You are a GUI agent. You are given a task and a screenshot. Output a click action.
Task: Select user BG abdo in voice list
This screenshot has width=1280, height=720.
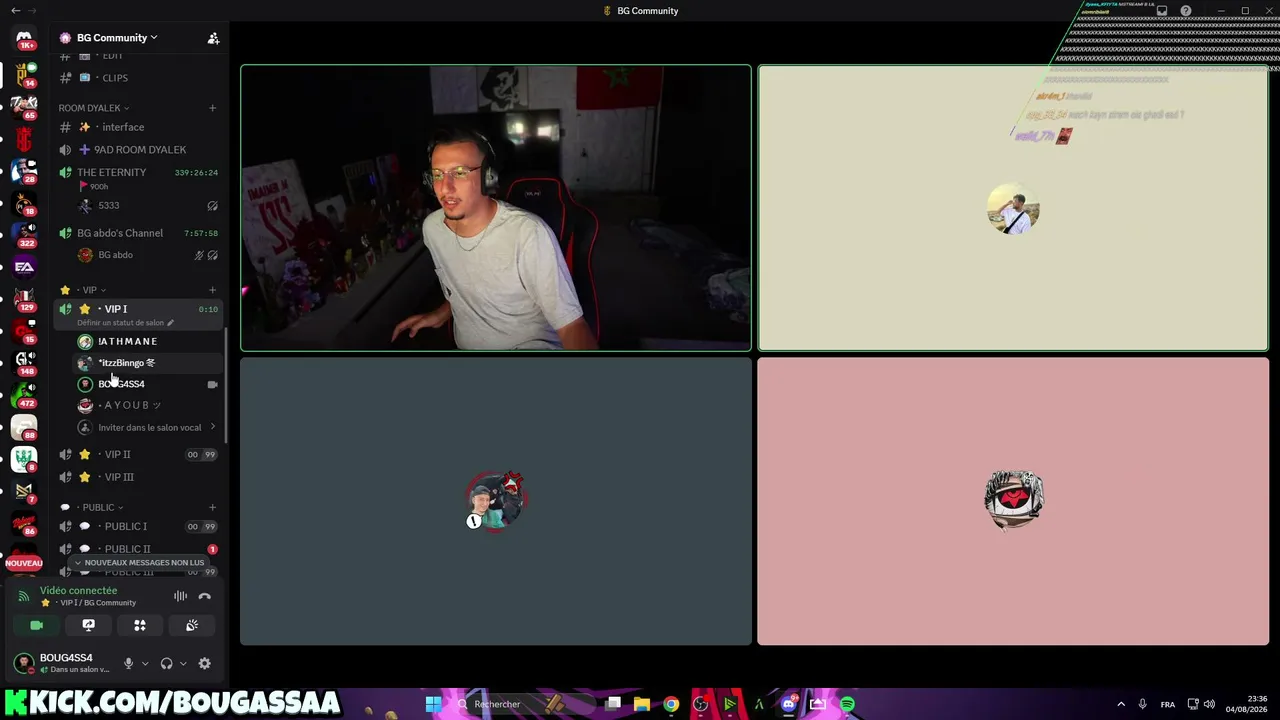tap(148, 255)
